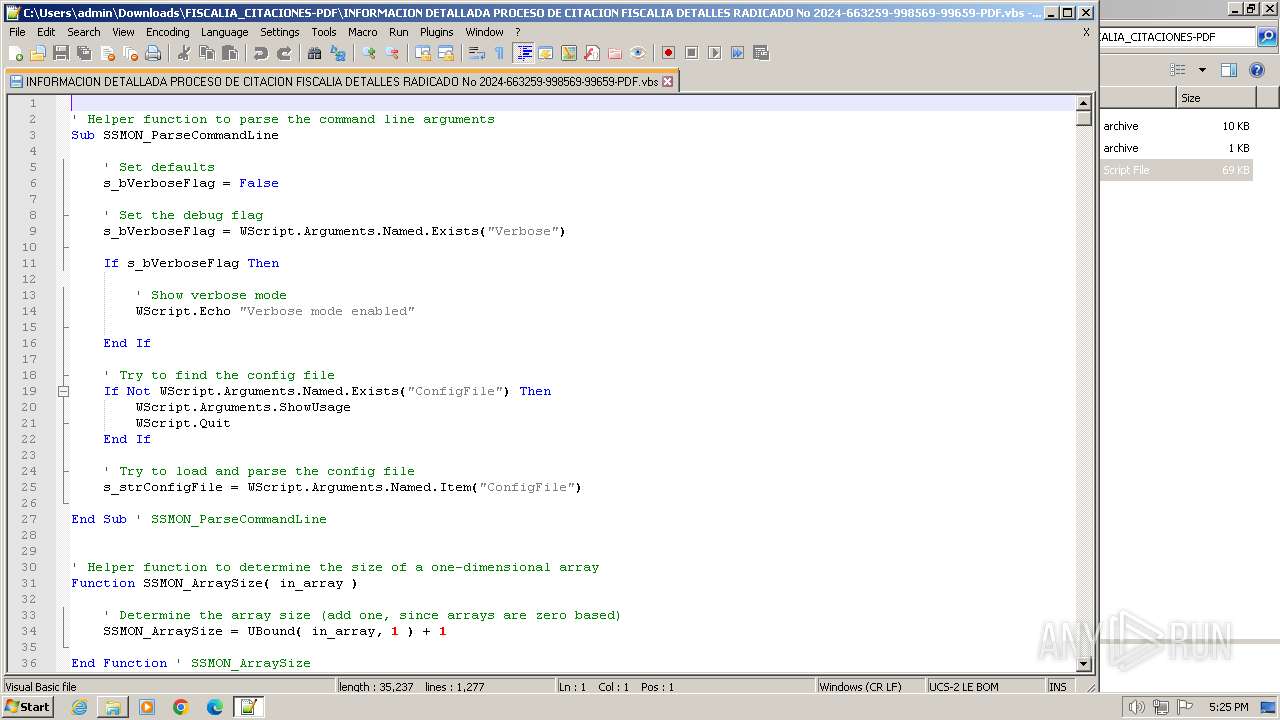This screenshot has width=1280, height=720.
Task: Save the current file using toolbar icon
Action: (61, 53)
